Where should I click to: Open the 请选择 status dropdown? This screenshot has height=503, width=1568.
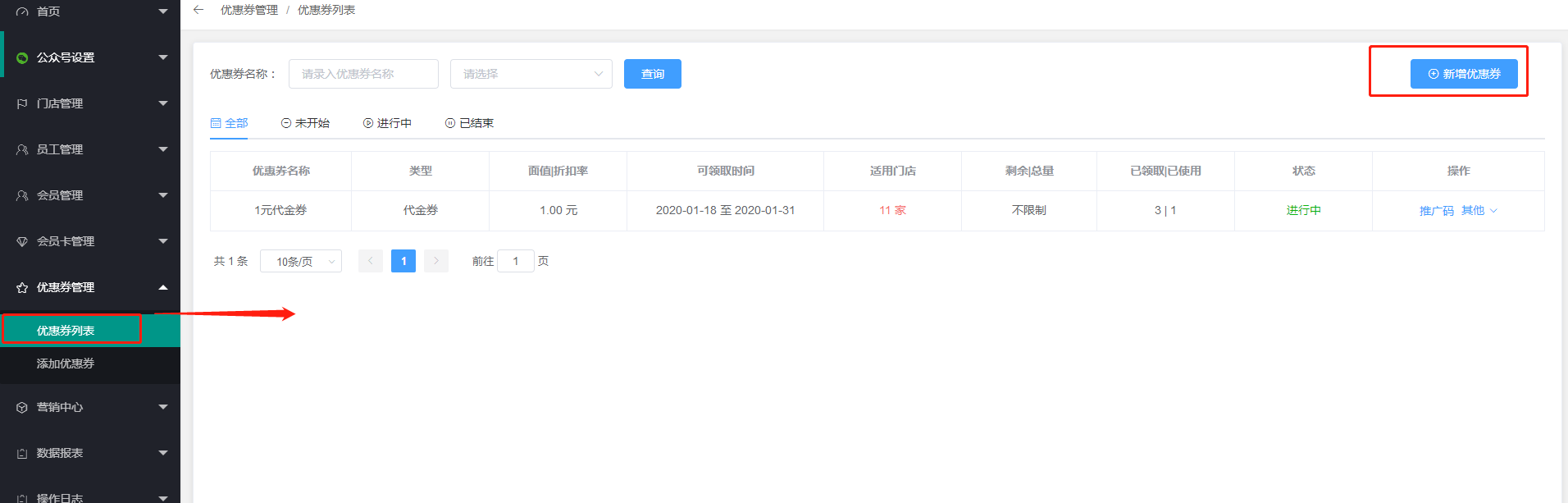click(531, 74)
